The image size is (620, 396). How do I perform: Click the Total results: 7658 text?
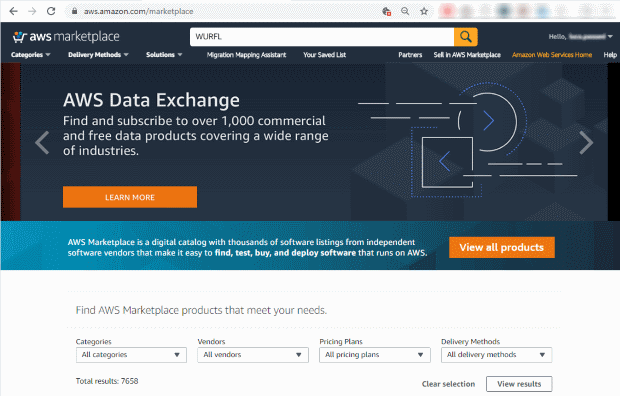pyautogui.click(x=107, y=381)
